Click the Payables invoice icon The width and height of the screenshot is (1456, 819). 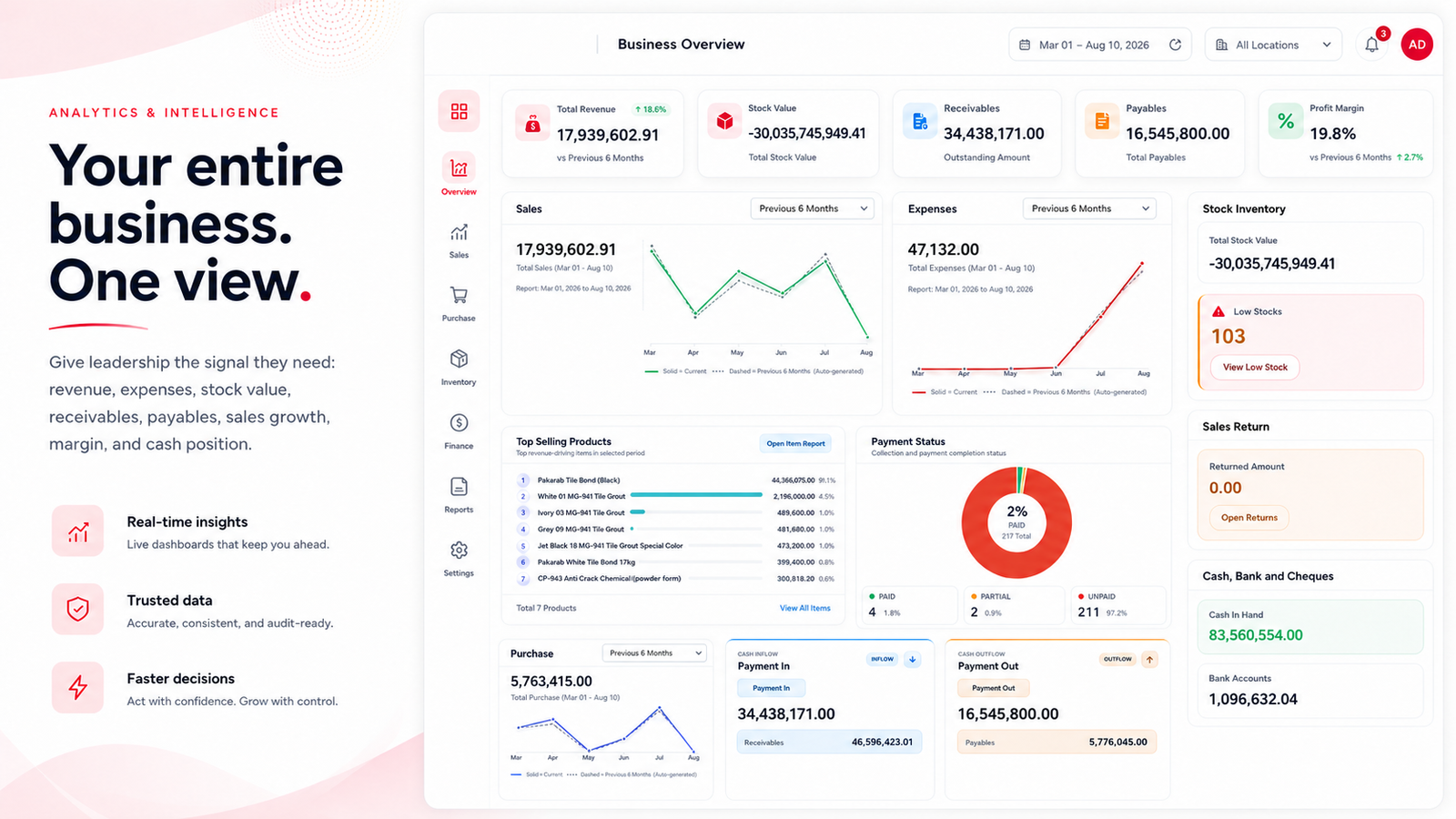1102,121
